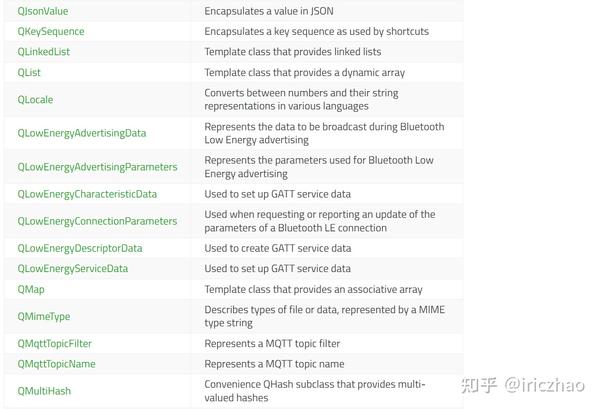Select the QMultiHash class link

[x=44, y=391]
